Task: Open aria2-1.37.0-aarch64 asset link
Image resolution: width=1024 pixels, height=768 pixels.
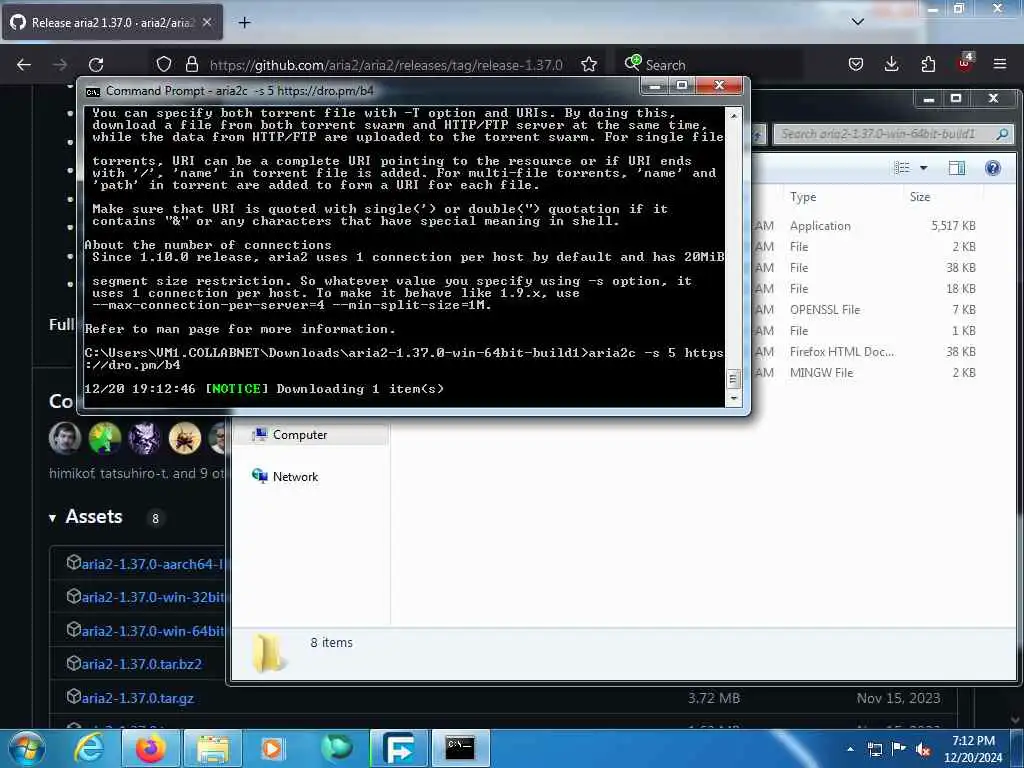Action: point(153,564)
